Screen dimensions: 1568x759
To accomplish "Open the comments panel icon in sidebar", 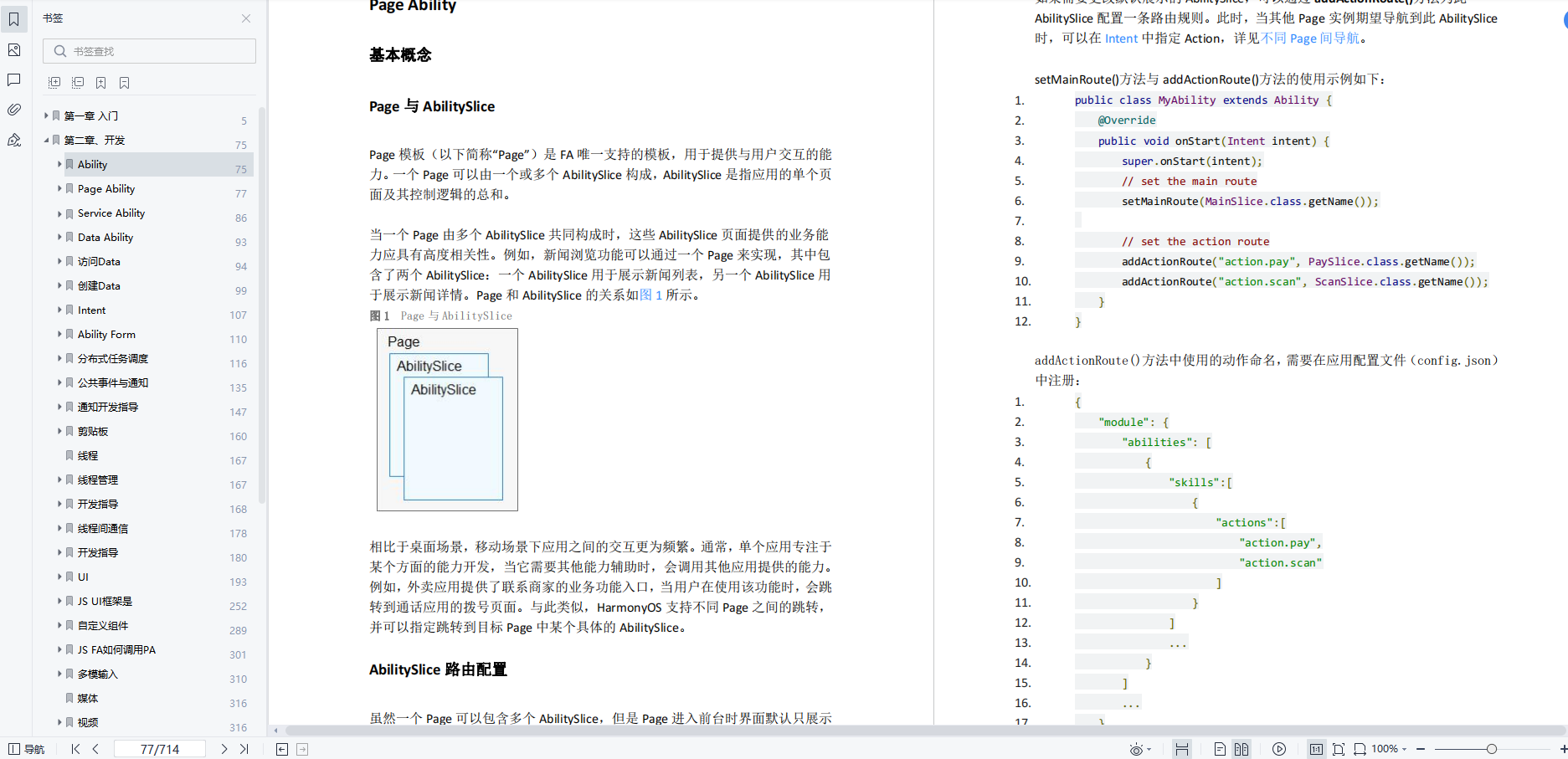I will point(14,80).
